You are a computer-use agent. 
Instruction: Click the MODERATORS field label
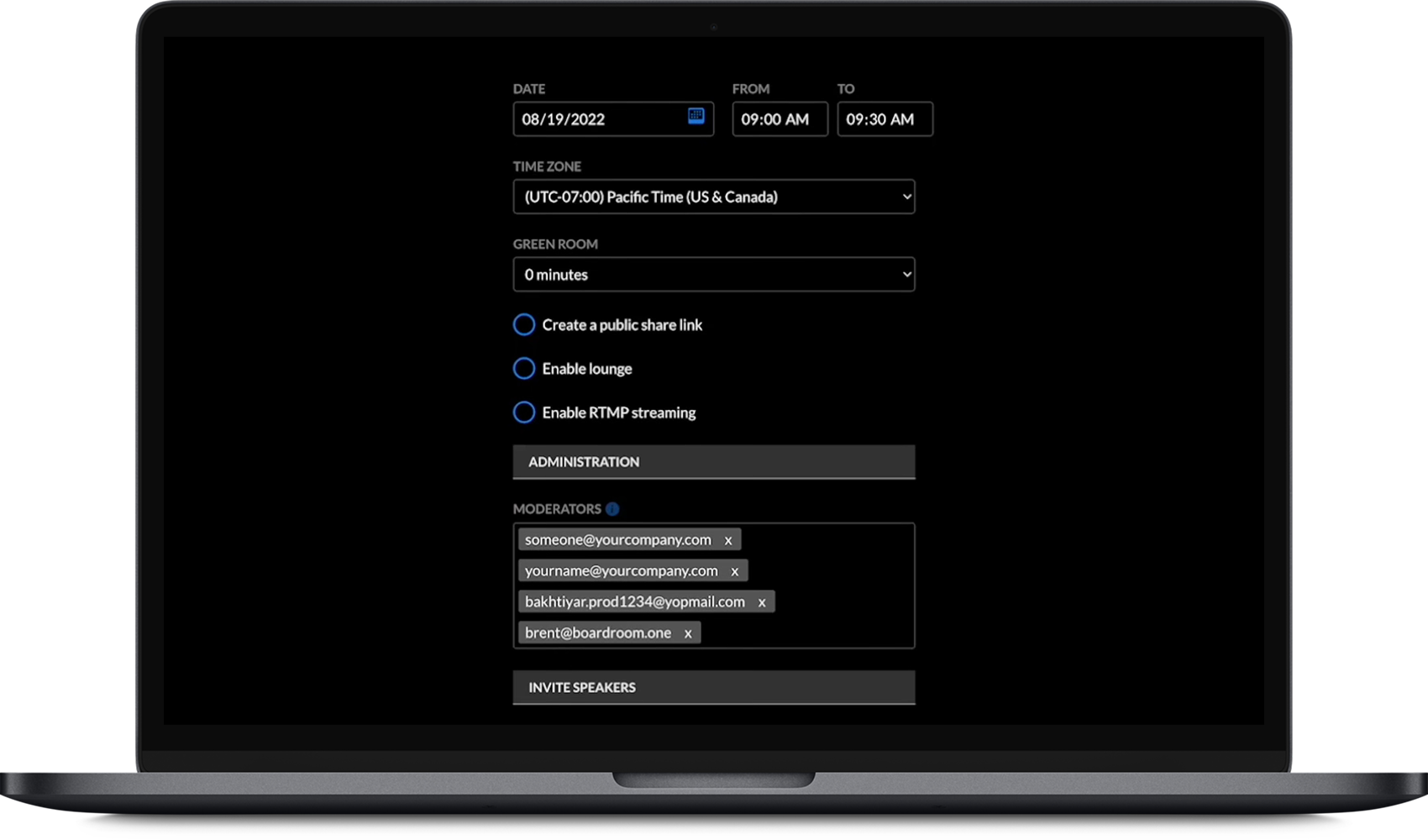click(557, 509)
